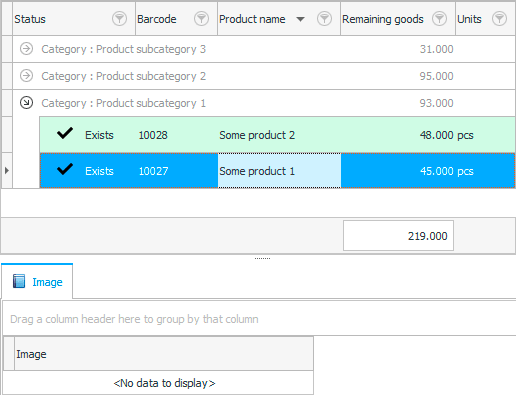Click 'Exists' status in Some product 2 row
The image size is (516, 395).
click(x=99, y=135)
